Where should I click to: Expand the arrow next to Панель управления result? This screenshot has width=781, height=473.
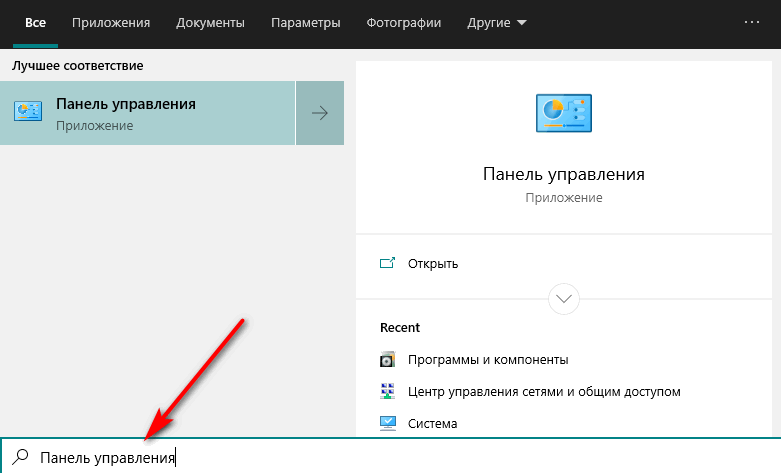click(320, 113)
